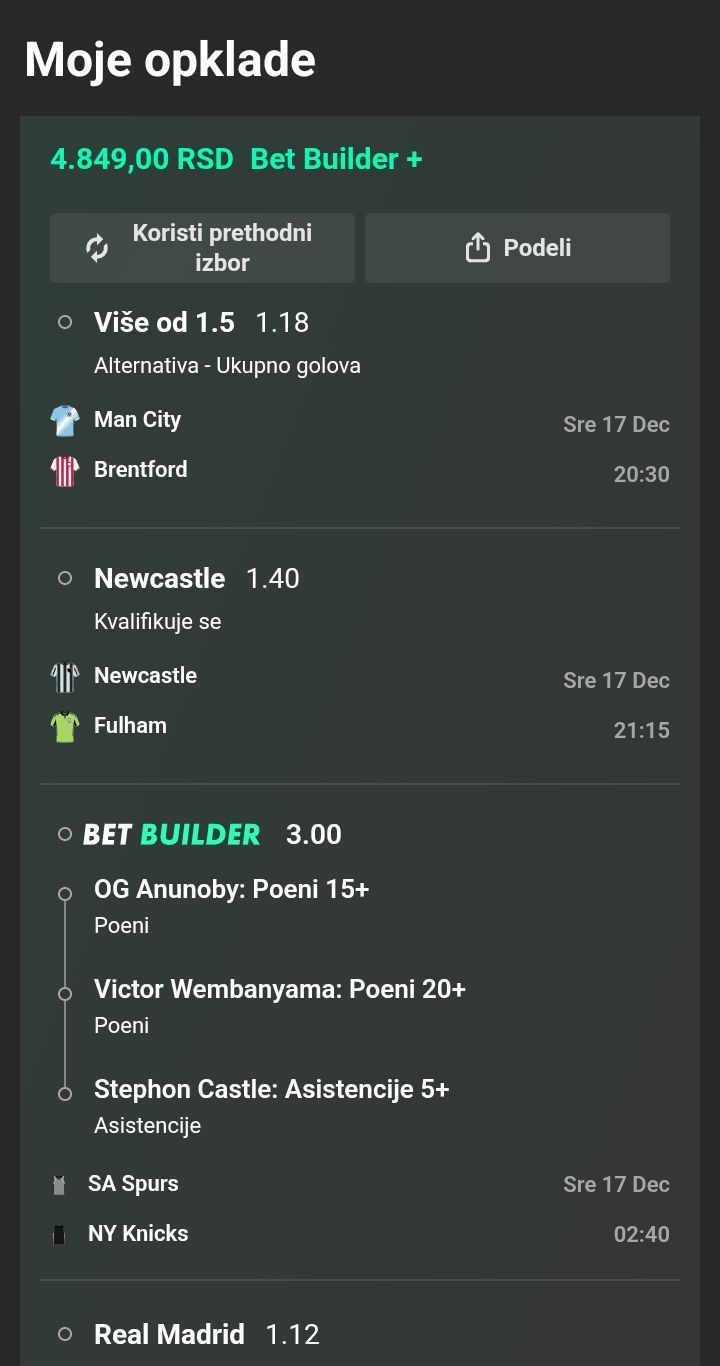Tap the Brentford striped jersey icon

(x=65, y=471)
